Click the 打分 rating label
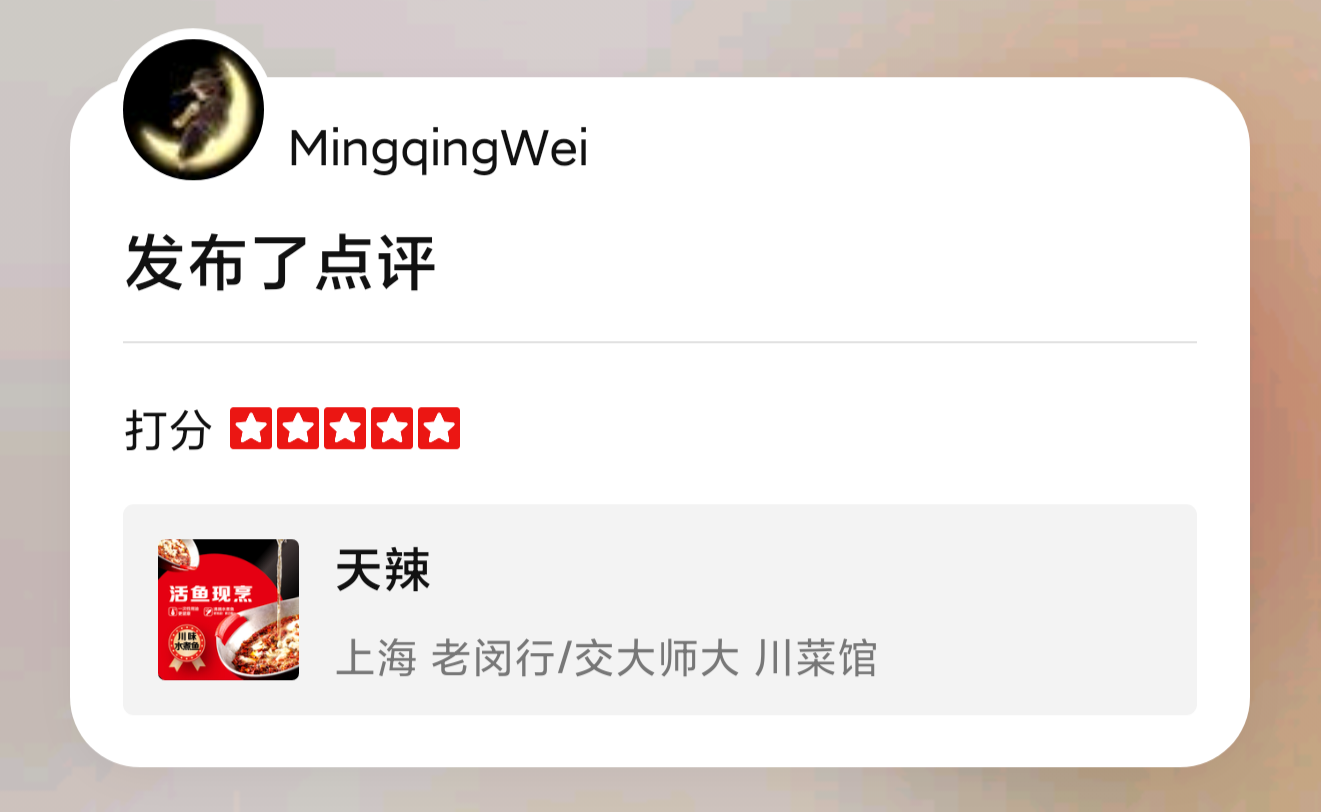This screenshot has height=812, width=1321. [x=168, y=431]
